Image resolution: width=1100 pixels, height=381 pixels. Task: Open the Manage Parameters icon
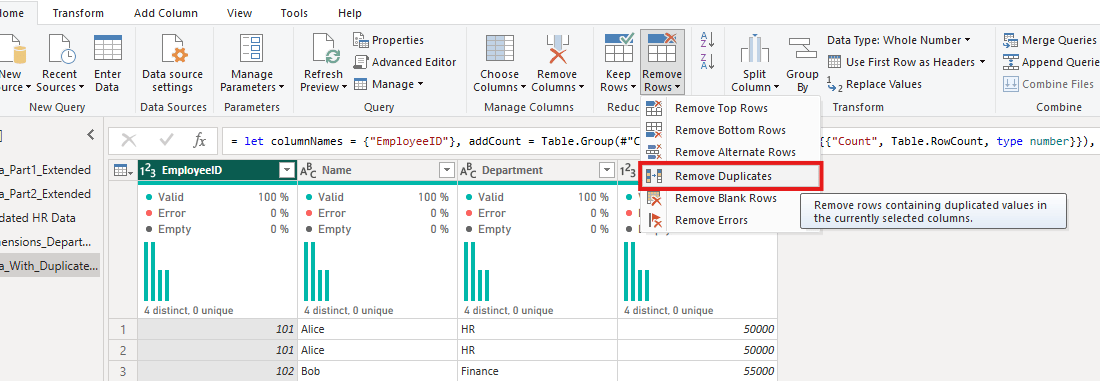click(251, 49)
